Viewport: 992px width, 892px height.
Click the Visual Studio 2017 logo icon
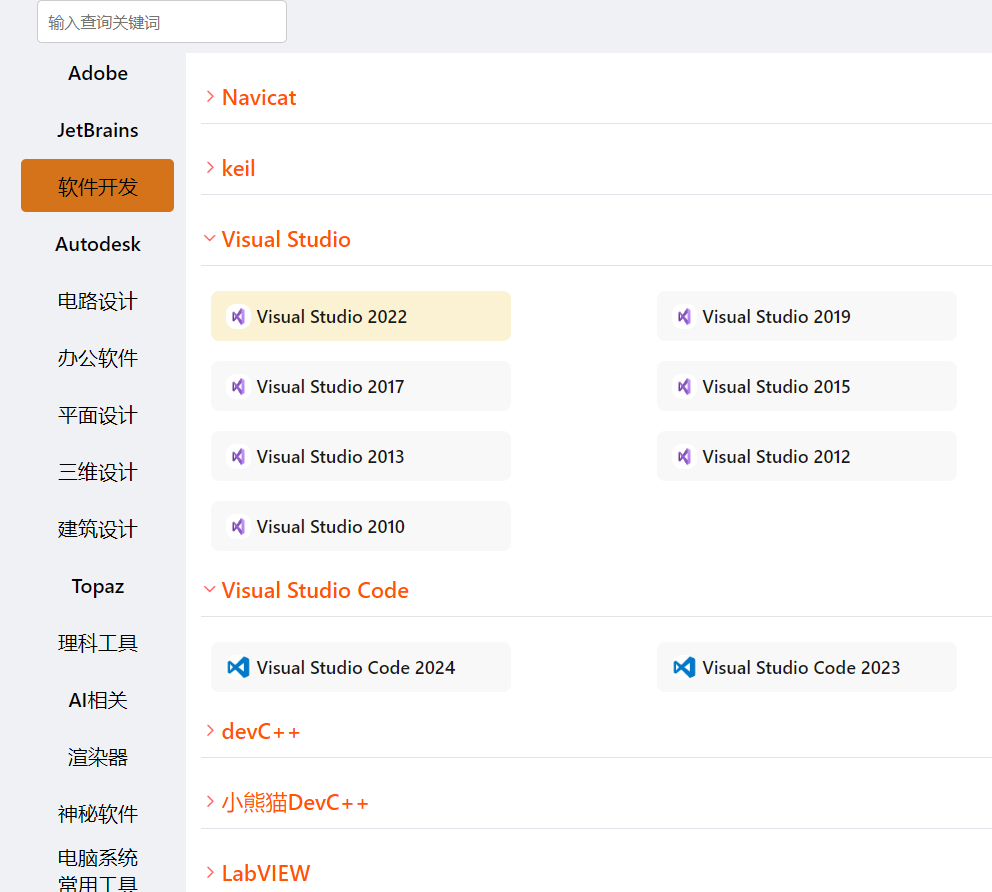tap(238, 386)
